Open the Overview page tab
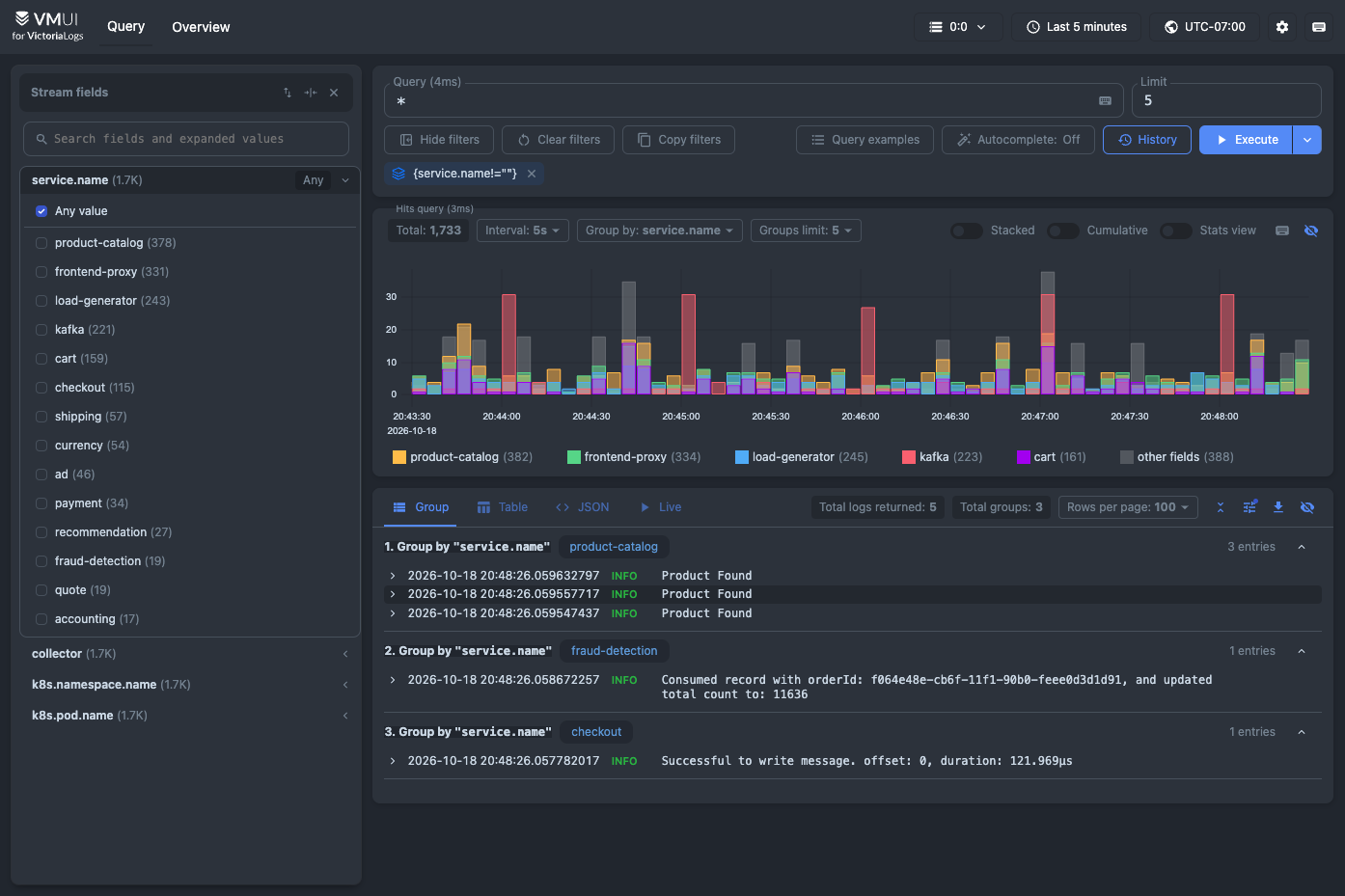The image size is (1345, 896). click(201, 27)
